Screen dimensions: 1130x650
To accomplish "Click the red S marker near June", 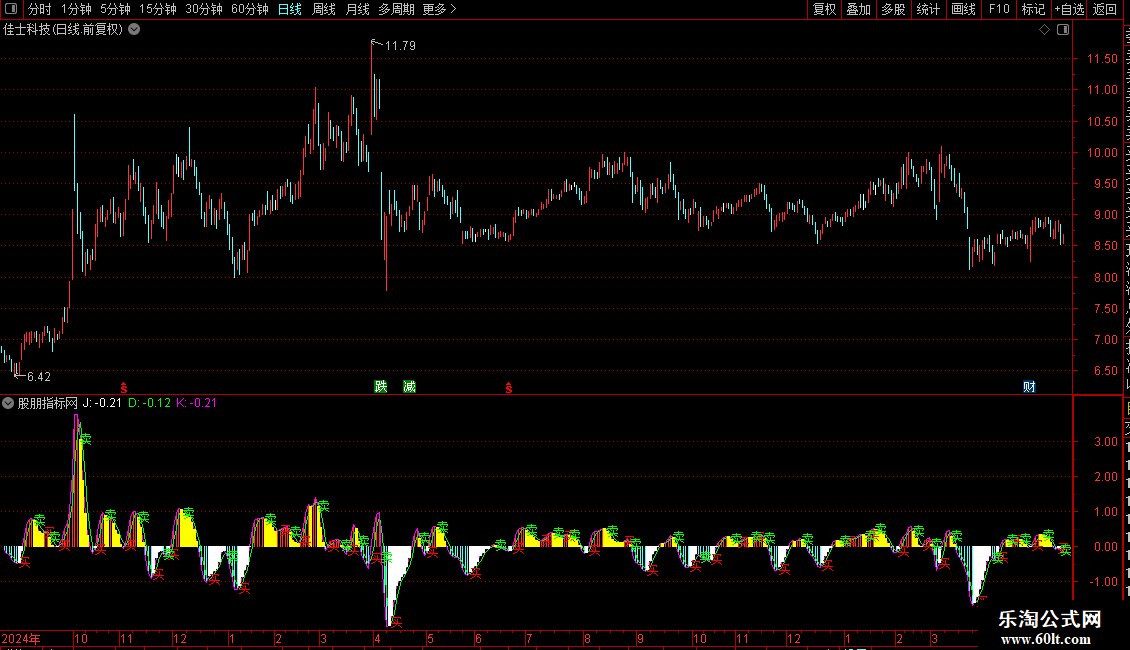I will coord(509,388).
